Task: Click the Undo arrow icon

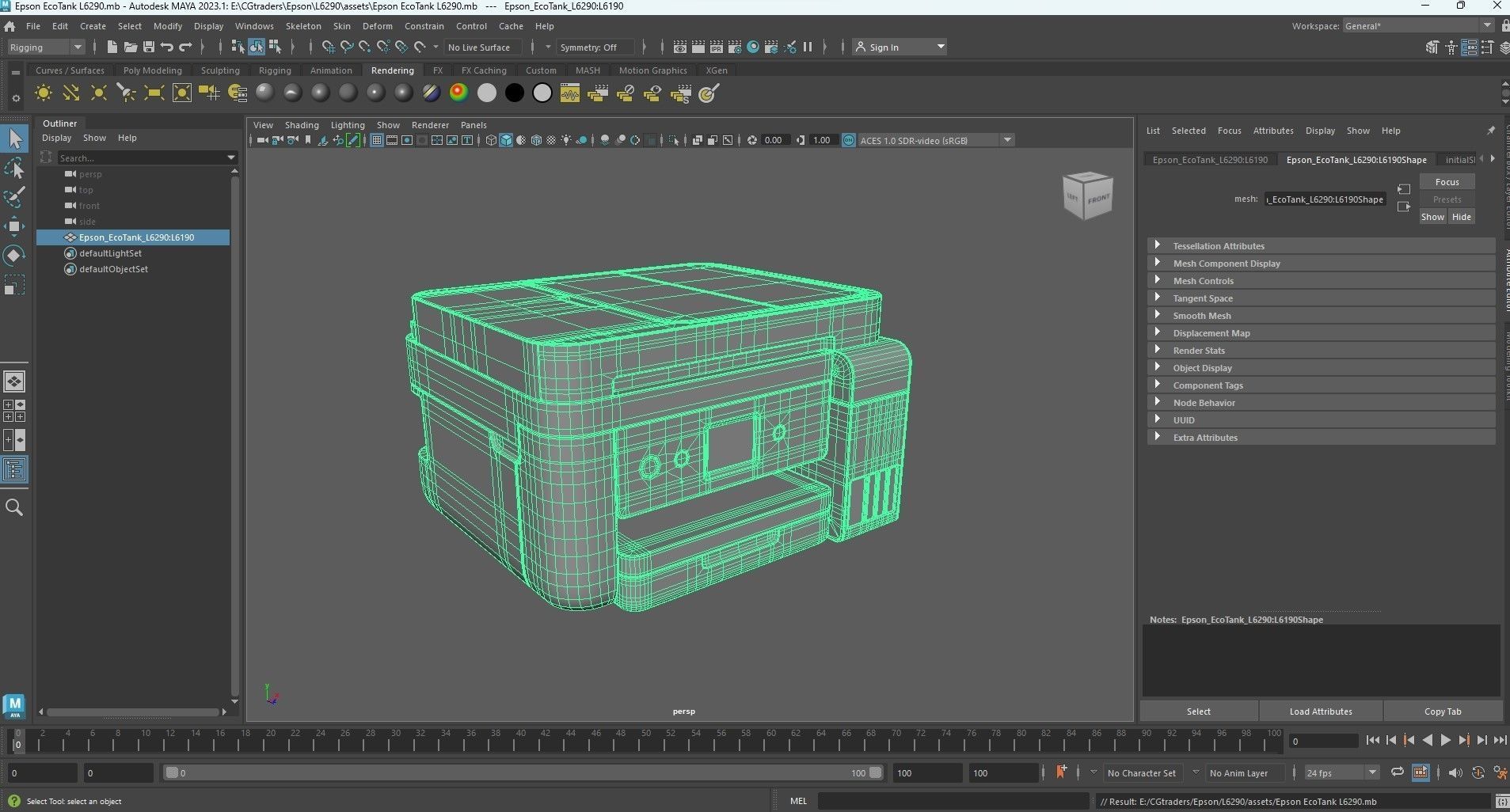Action: pos(166,47)
